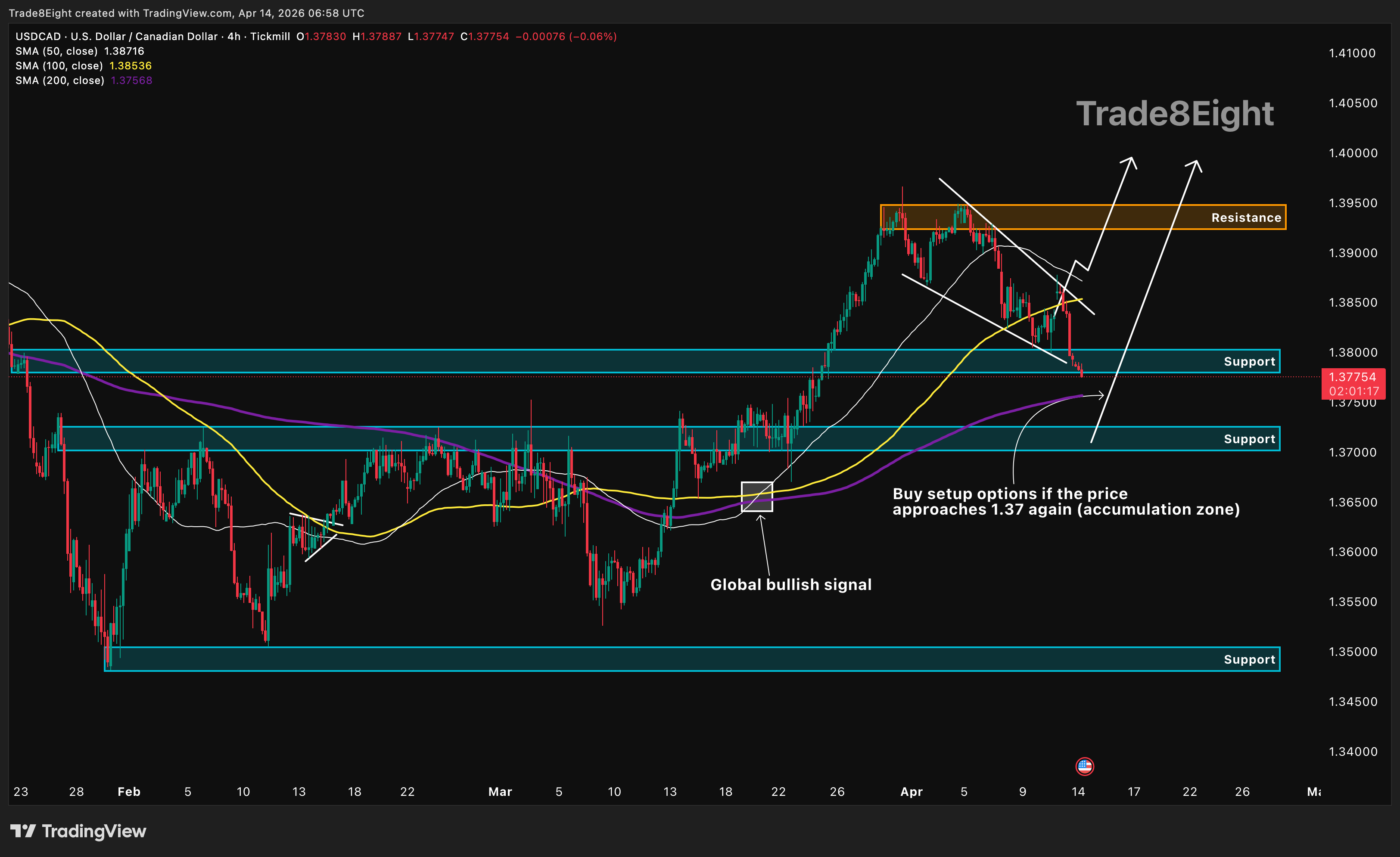Click the closing price value C1.37754
Image resolution: width=1400 pixels, height=857 pixels.
point(485,36)
